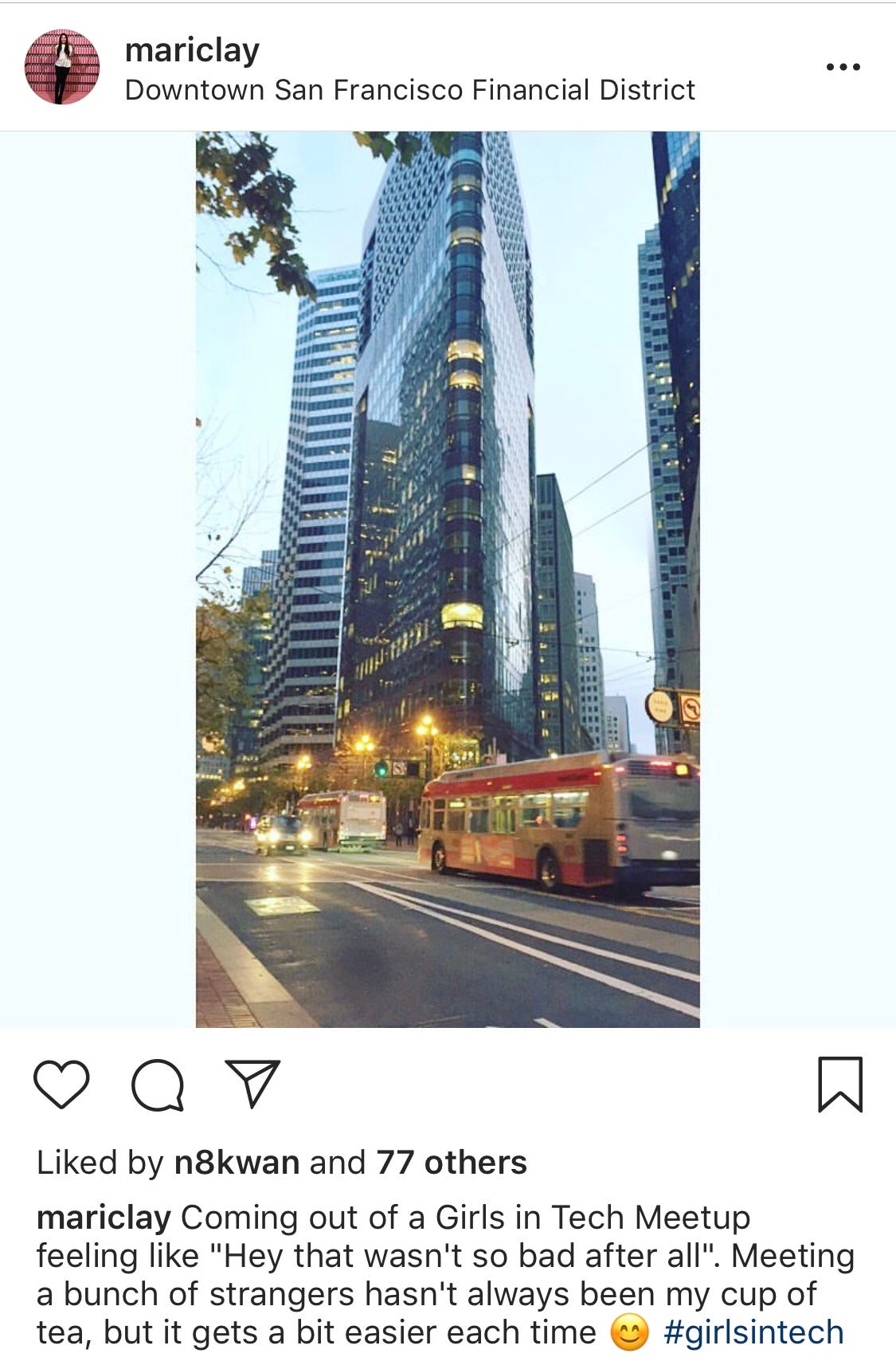The image size is (896, 1365).
Task: Tap the white margin left of photo
Action: tap(98, 579)
